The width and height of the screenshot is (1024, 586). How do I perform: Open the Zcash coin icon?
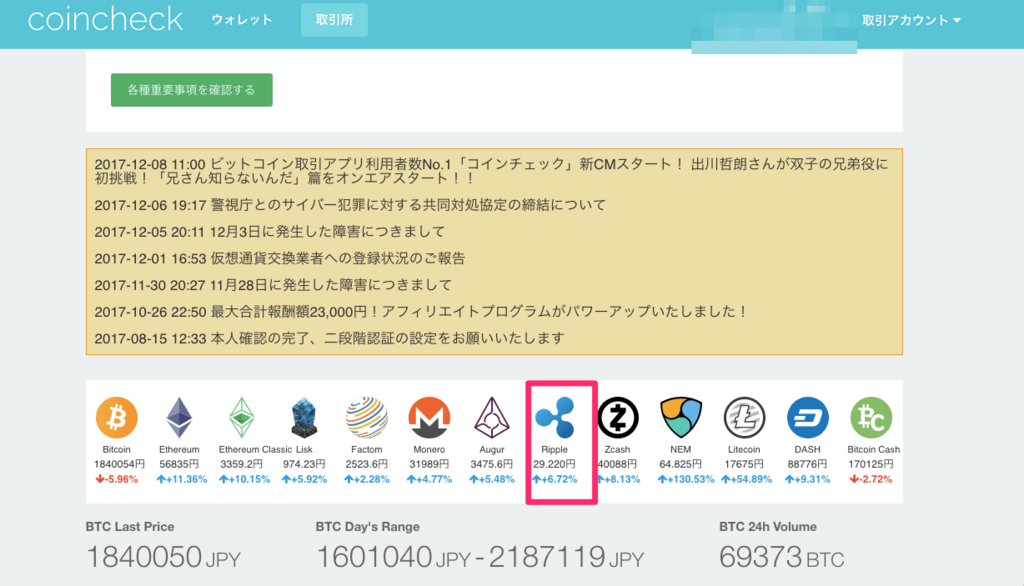(x=618, y=418)
